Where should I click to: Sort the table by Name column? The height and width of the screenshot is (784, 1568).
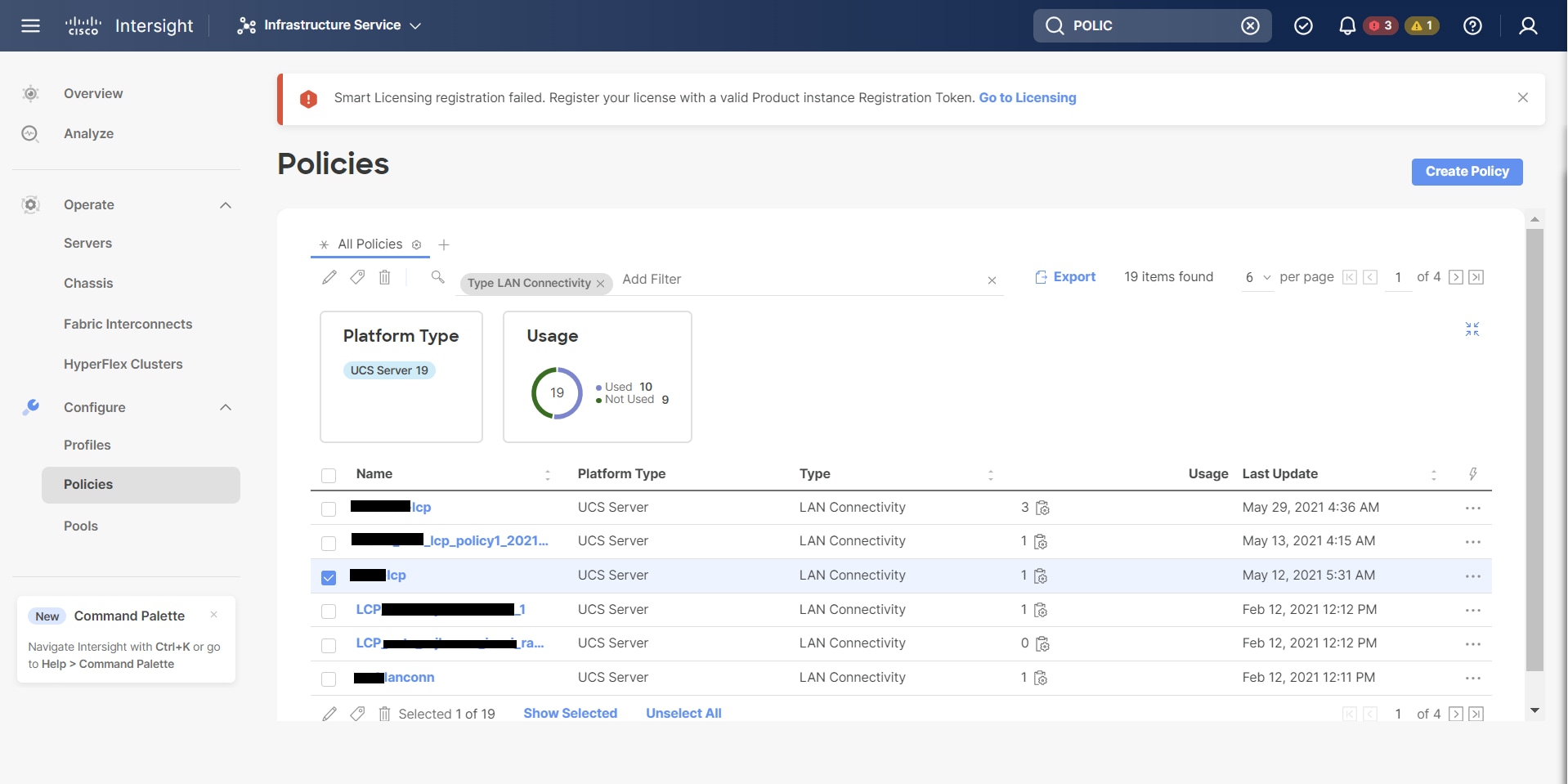pos(548,474)
